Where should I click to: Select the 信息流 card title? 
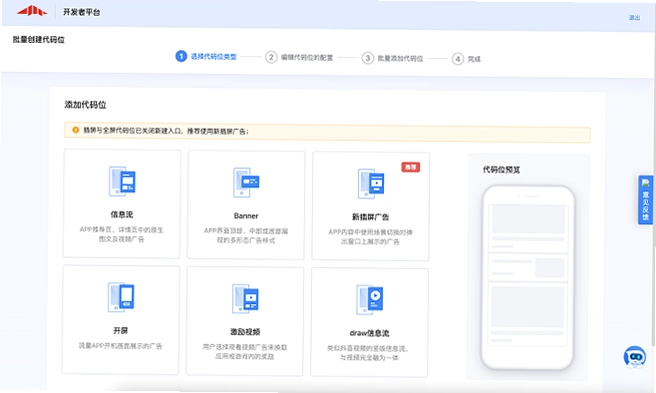122,214
